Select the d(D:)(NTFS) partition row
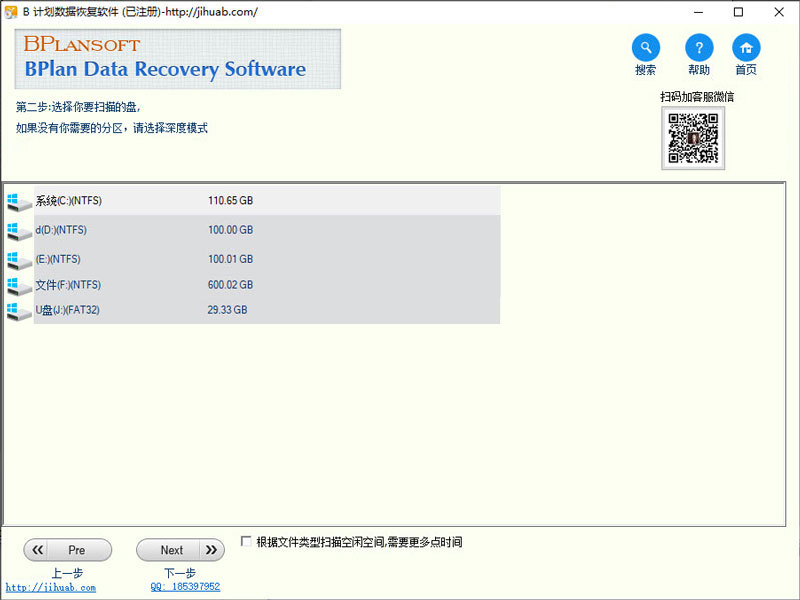 [x=267, y=230]
